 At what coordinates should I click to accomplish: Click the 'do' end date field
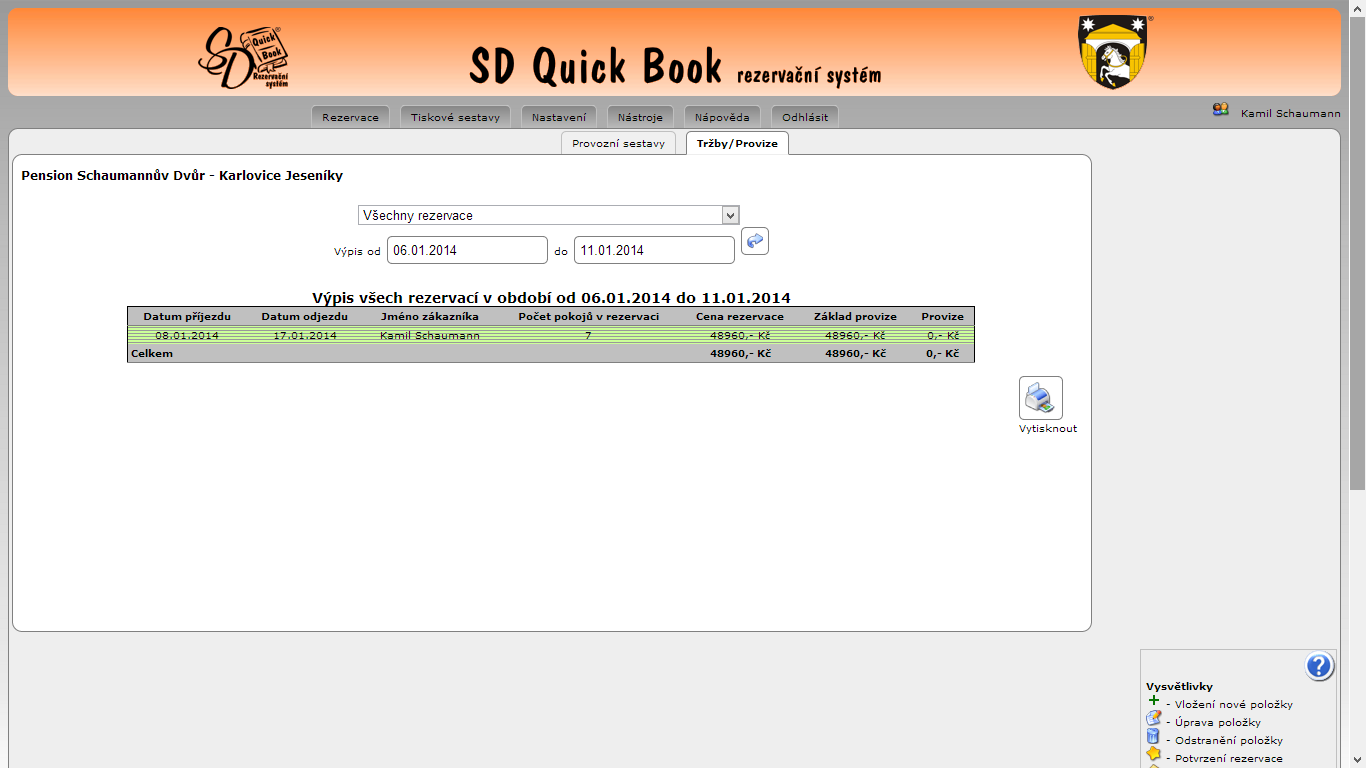tap(654, 250)
